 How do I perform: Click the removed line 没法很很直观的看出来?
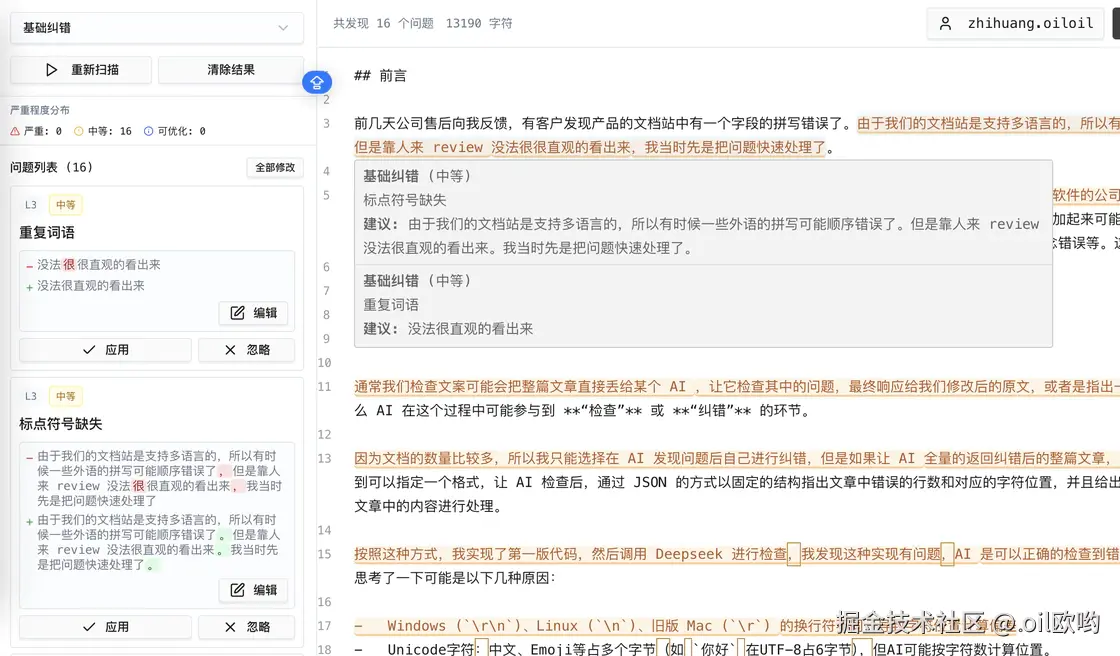pos(99,265)
